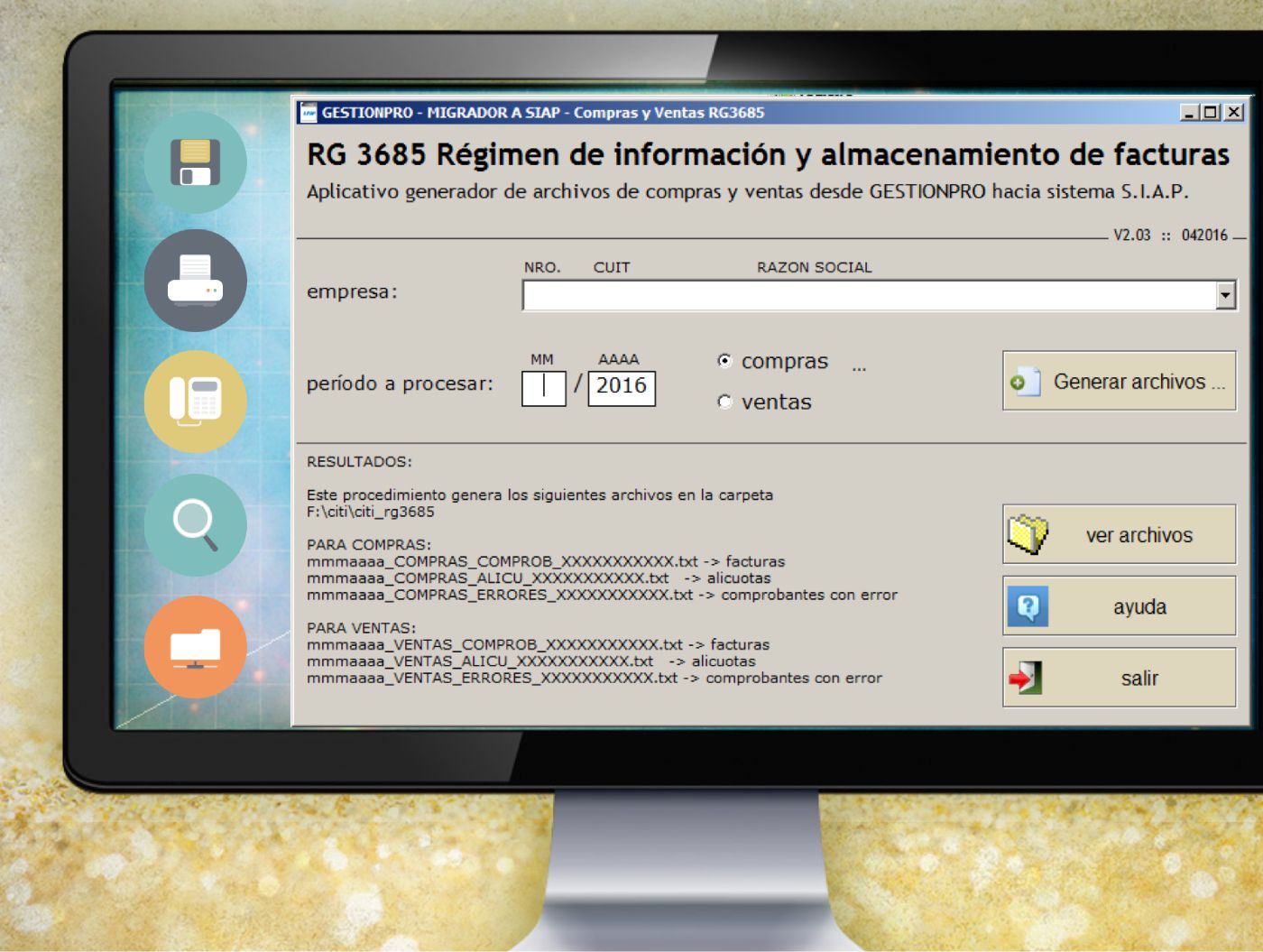1263x952 pixels.
Task: Click the V2.03 :: 042016 version text
Action: point(1170,236)
